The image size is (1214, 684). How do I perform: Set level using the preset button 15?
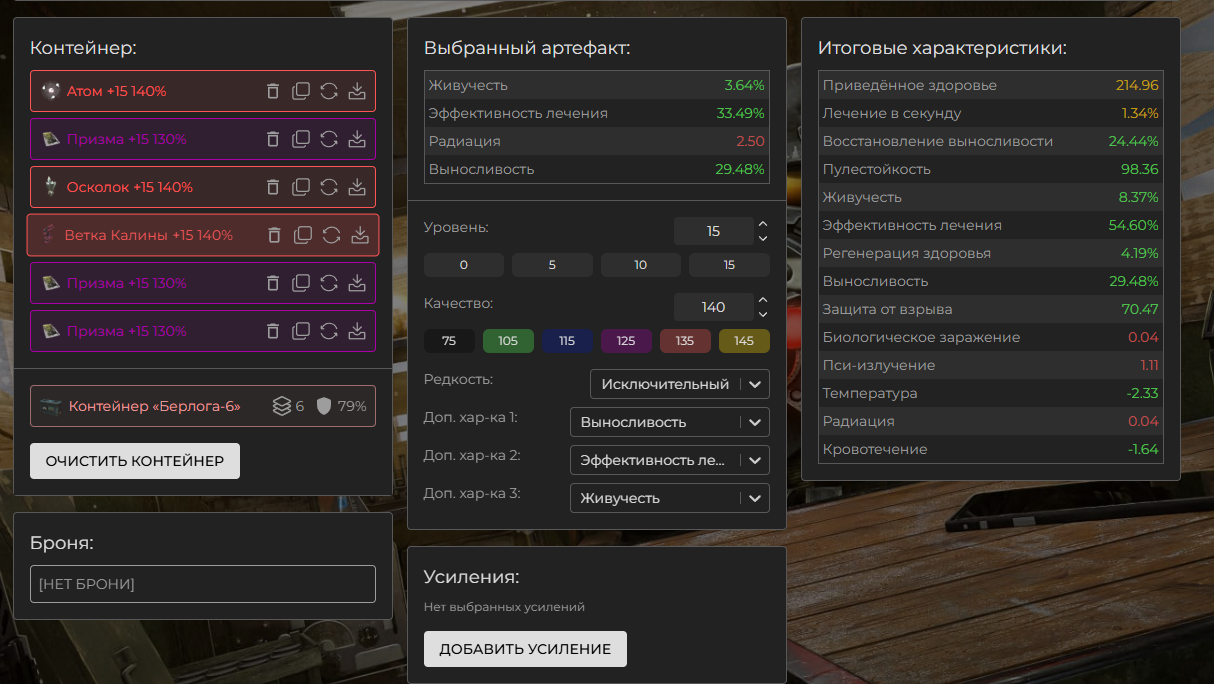click(x=729, y=265)
